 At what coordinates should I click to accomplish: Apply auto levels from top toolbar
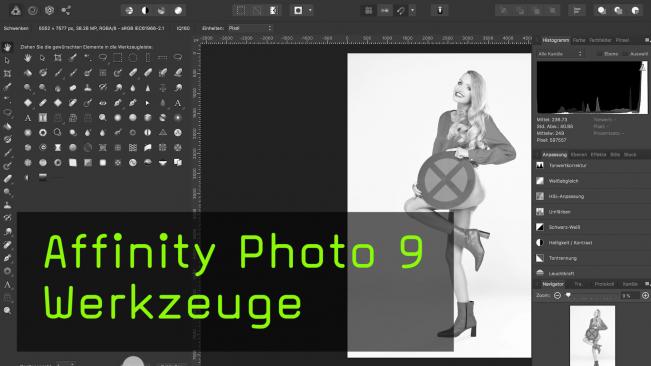(x=129, y=10)
